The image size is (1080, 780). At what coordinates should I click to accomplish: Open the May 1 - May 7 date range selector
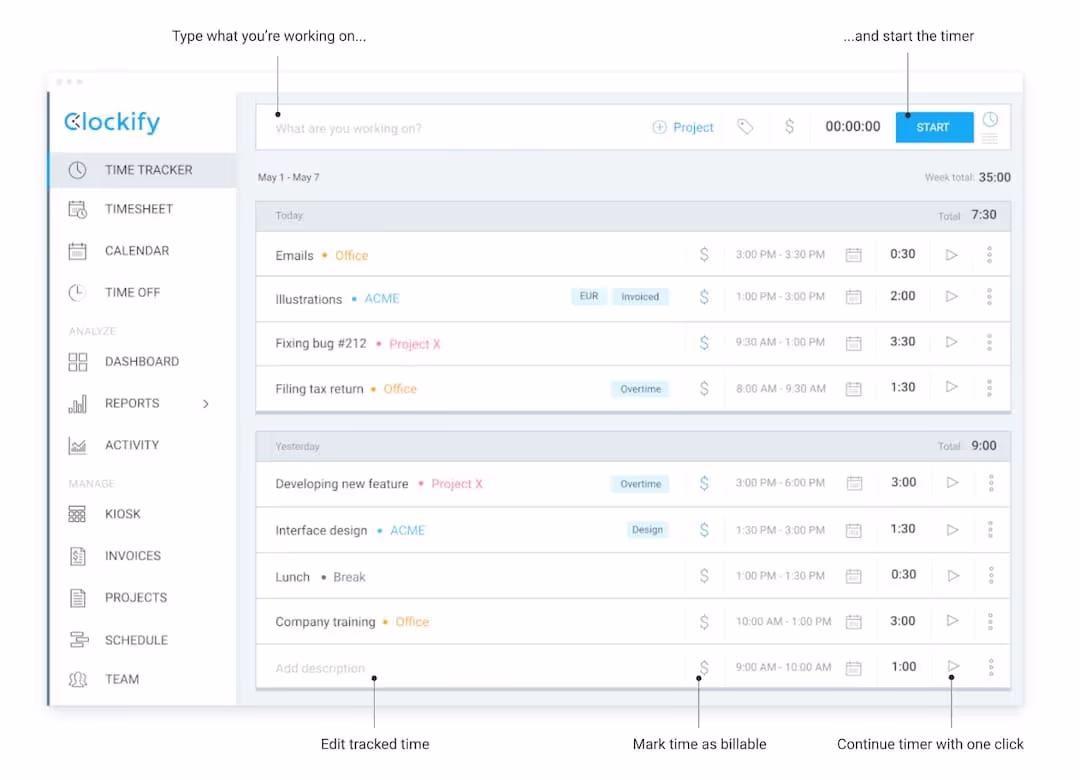[x=288, y=177]
